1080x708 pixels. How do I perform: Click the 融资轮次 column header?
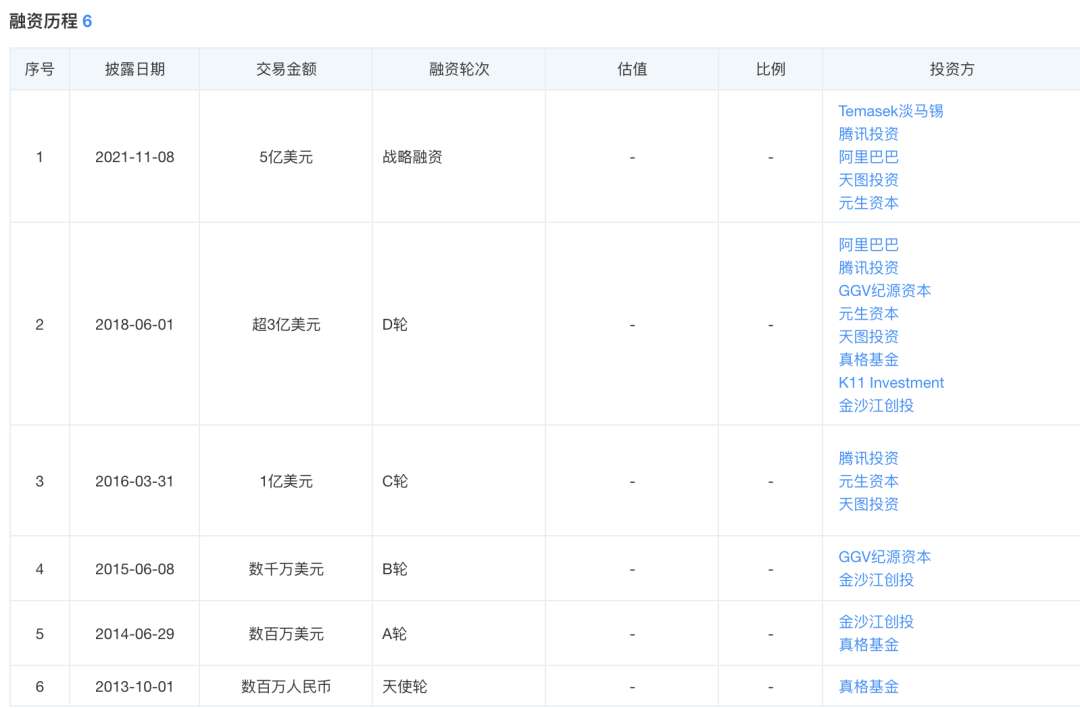point(459,69)
